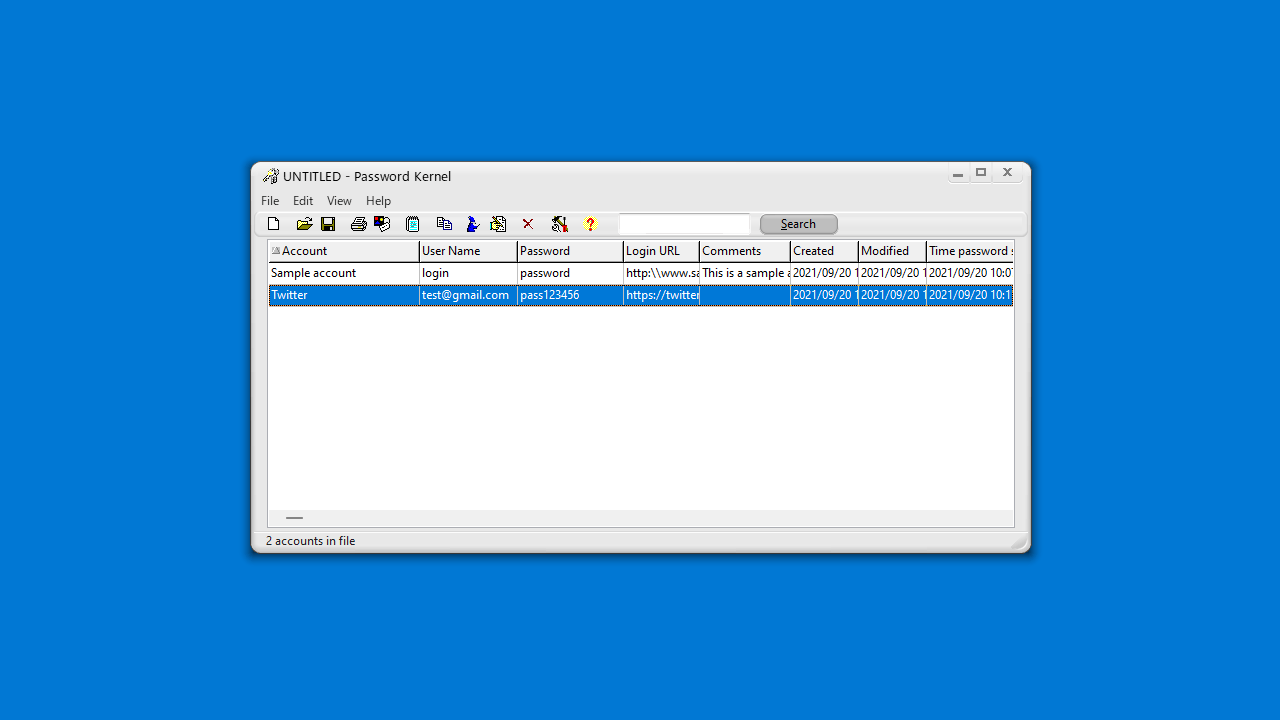The image size is (1280, 720).
Task: Open the Edit menu
Action: [x=303, y=201]
